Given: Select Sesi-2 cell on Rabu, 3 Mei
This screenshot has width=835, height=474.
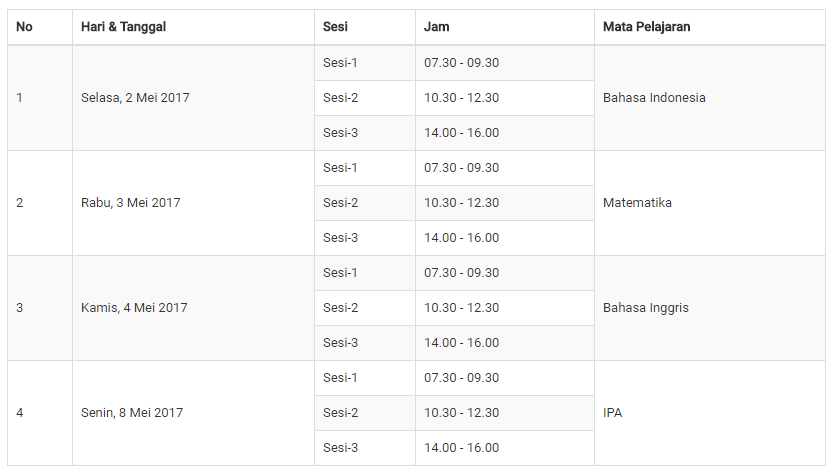Looking at the screenshot, I should (365, 203).
